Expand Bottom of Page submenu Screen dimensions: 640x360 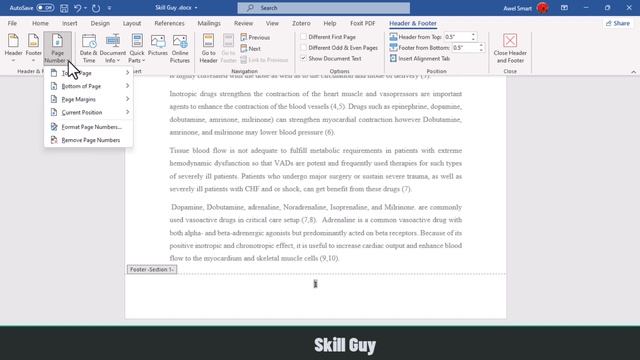tap(89, 86)
